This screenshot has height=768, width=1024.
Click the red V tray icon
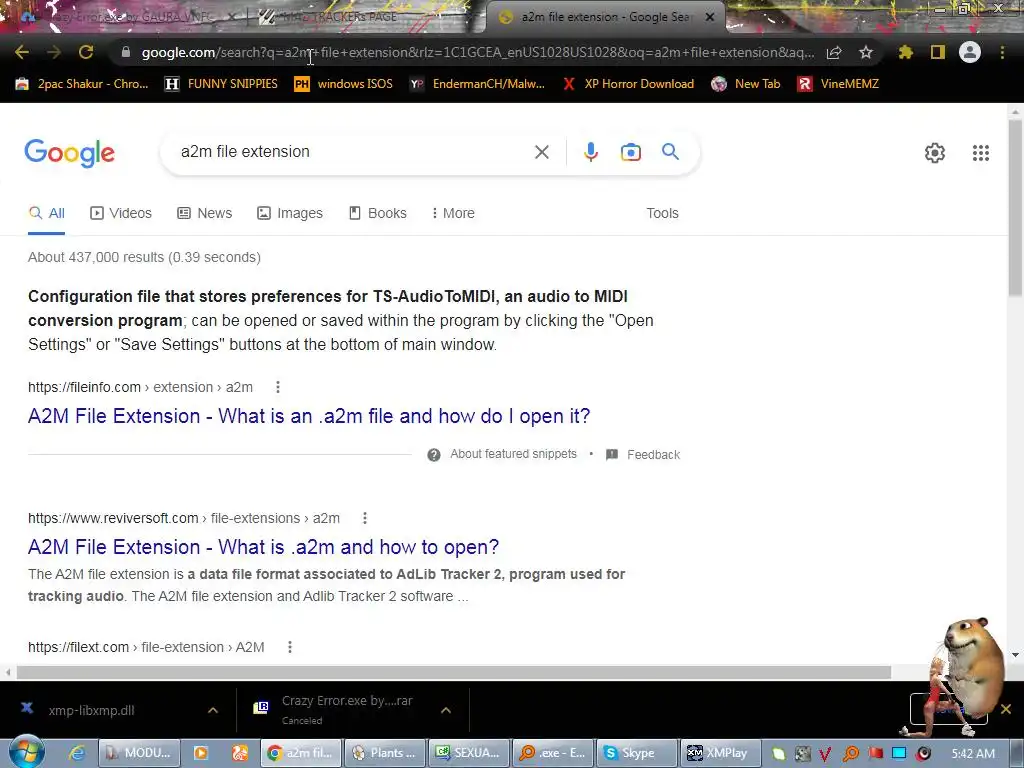point(825,754)
